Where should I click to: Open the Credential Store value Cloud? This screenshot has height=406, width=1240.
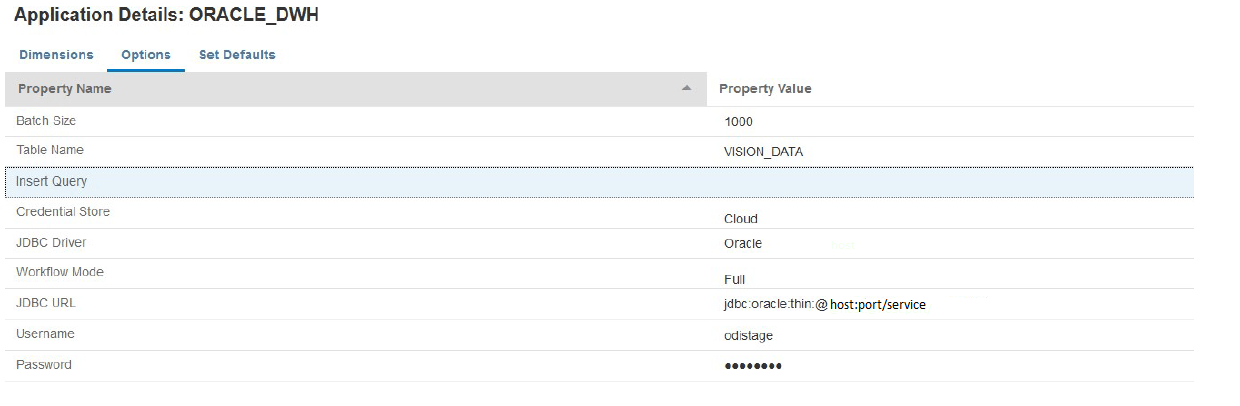point(741,219)
